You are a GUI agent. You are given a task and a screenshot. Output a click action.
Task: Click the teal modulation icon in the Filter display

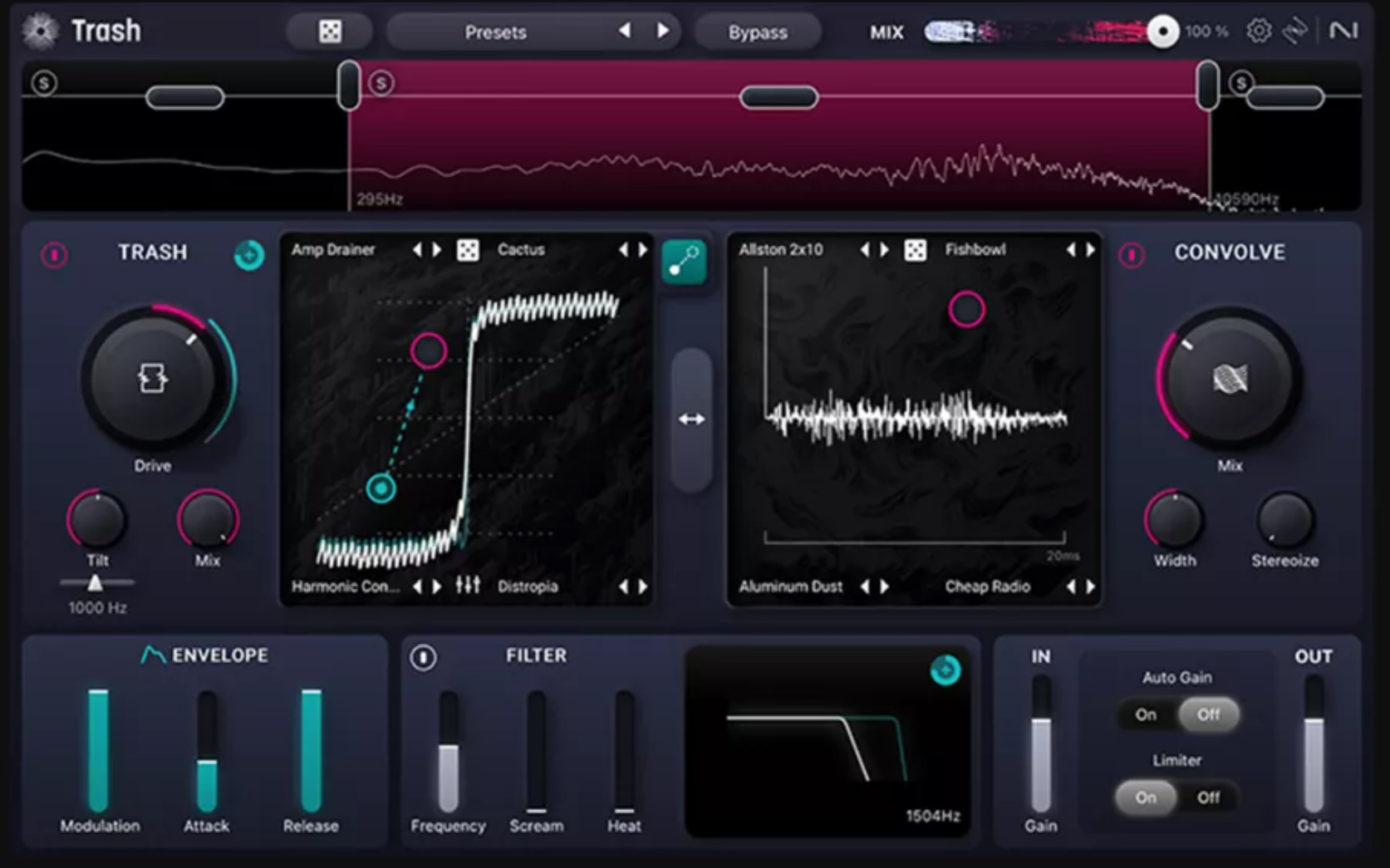(945, 669)
